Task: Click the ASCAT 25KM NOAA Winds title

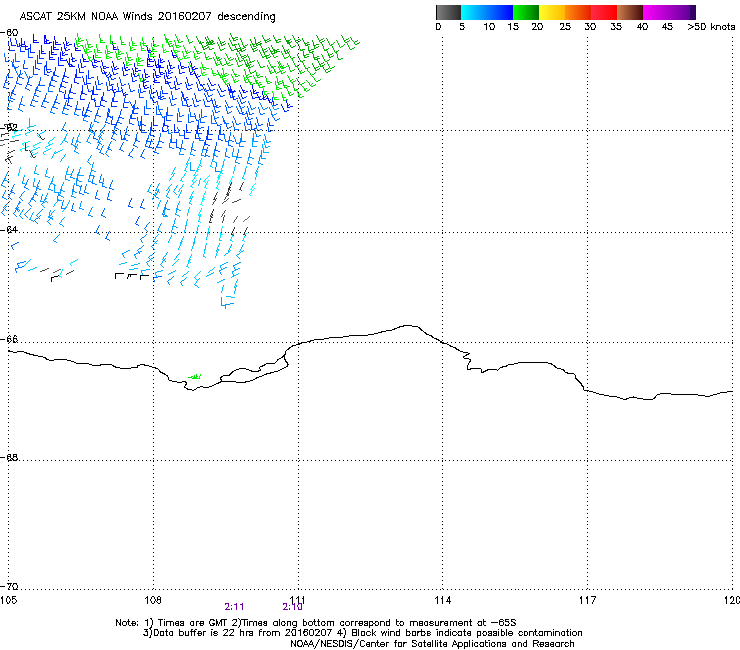Action: [x=147, y=17]
